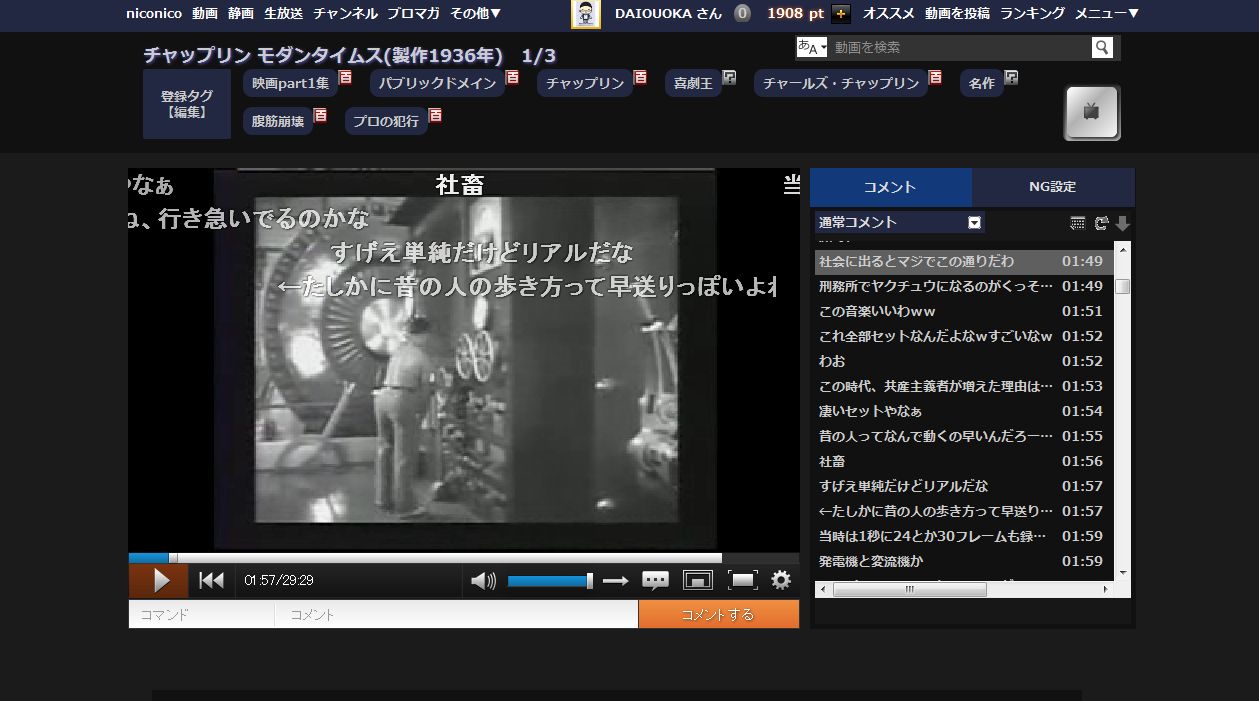Open notifications count 0 badge
The width and height of the screenshot is (1259, 701).
pyautogui.click(x=742, y=13)
